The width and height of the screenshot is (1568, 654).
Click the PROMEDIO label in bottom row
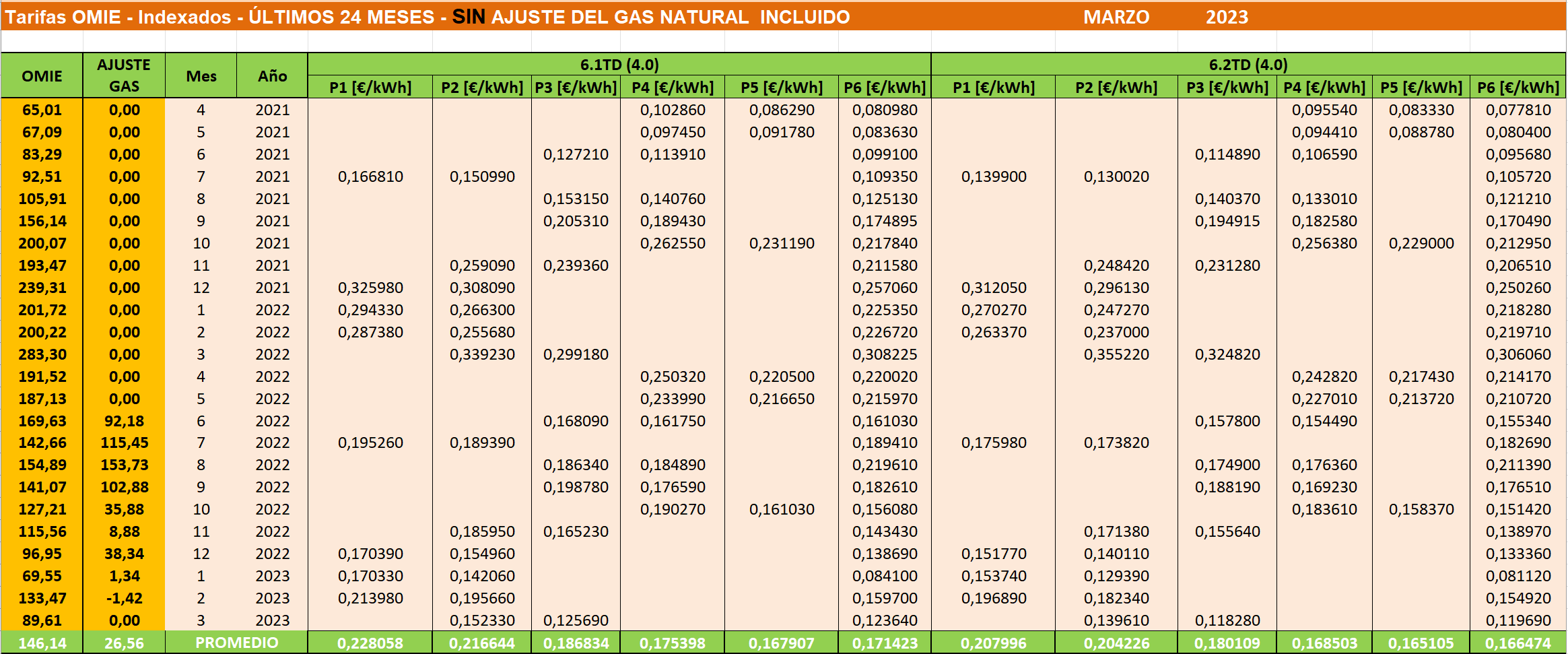(236, 643)
